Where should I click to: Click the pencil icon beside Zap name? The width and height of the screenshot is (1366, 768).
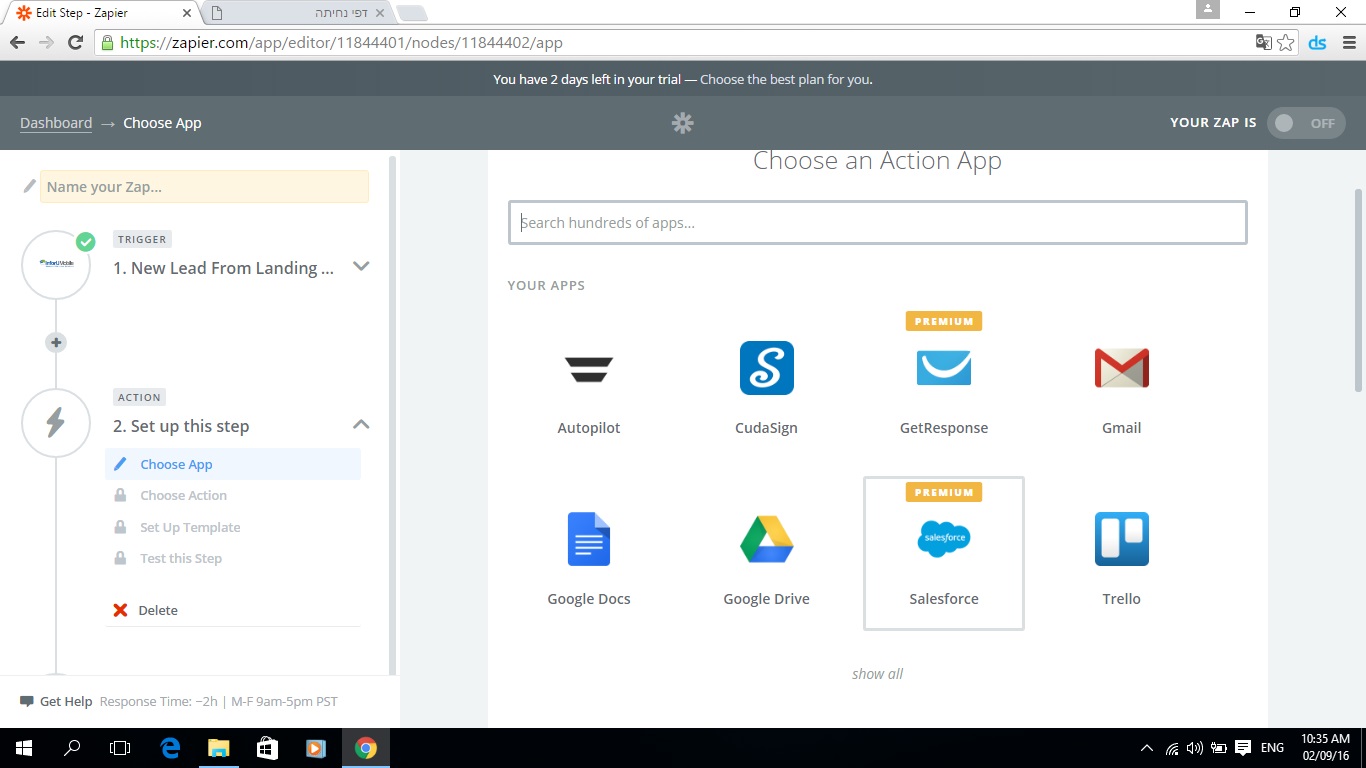(x=30, y=186)
